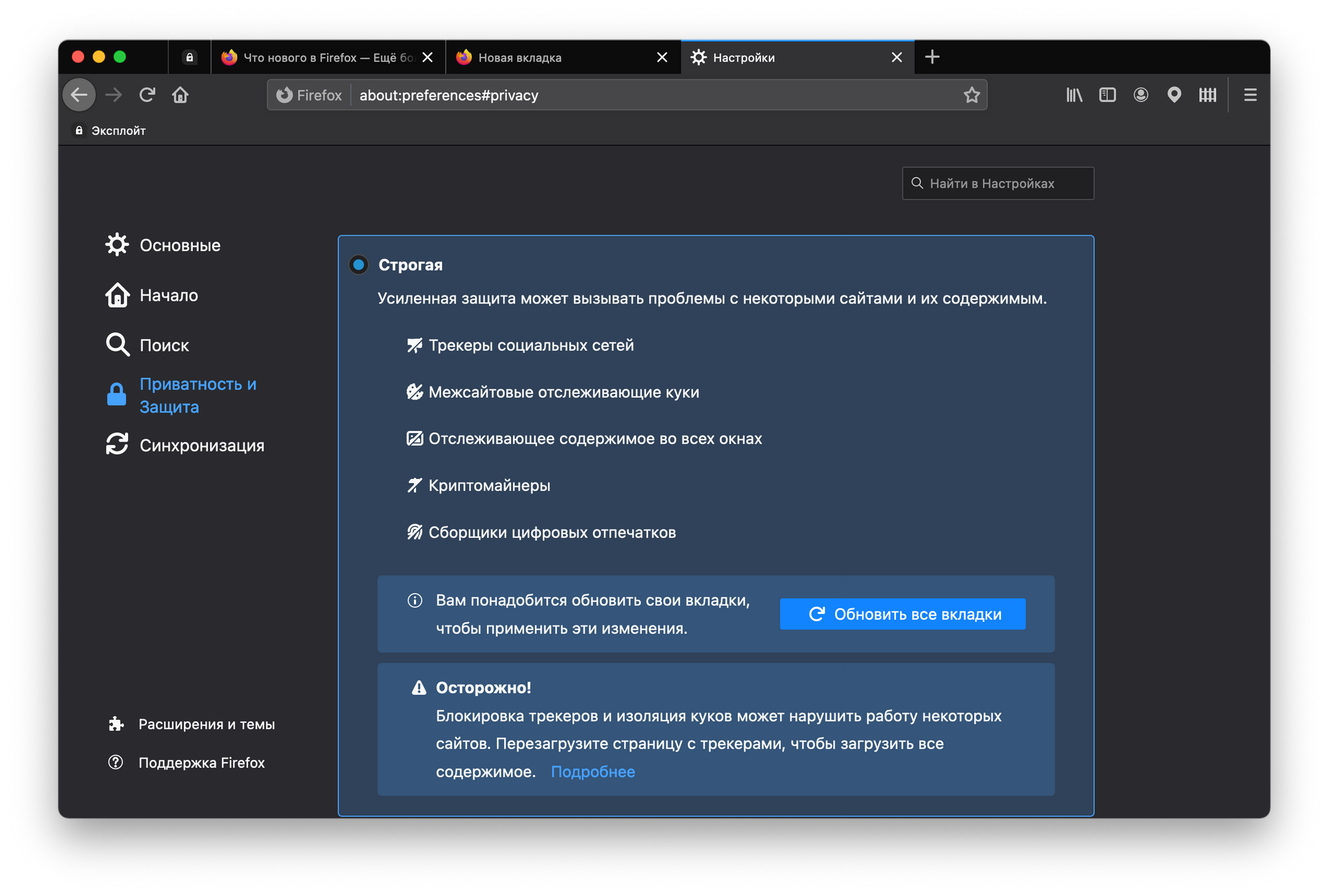Go to the Home page icon
Viewport: 1329px width, 896px height.
[x=180, y=95]
